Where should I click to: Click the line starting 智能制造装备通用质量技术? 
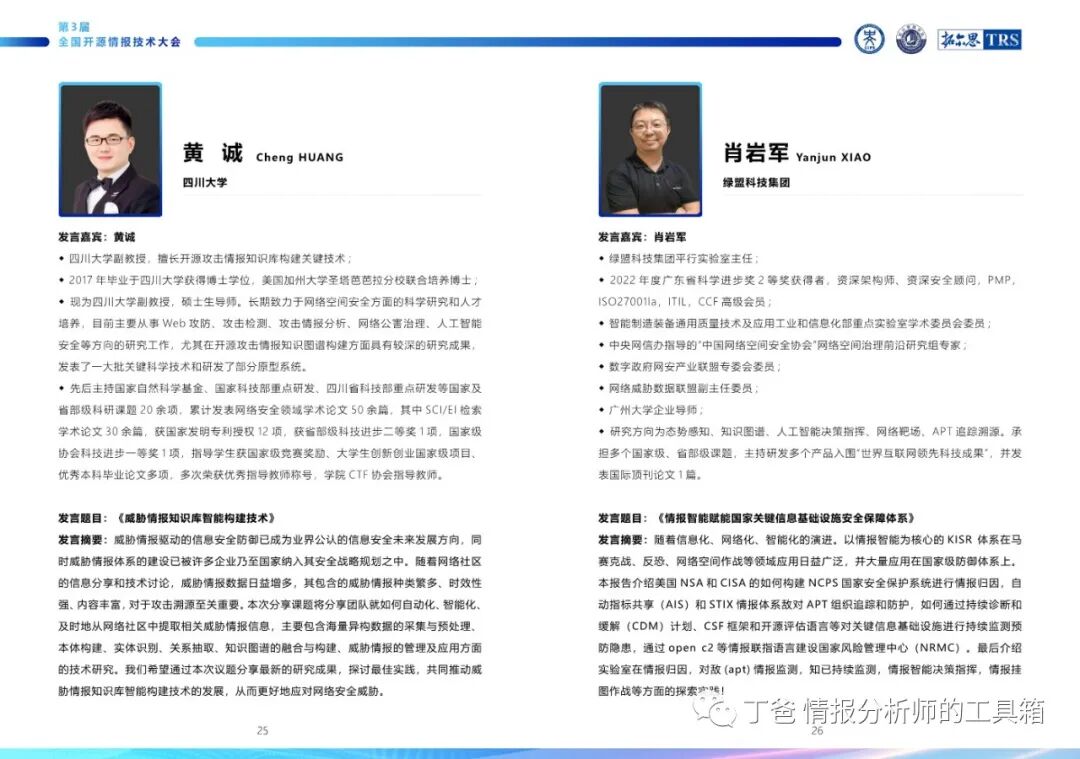pyautogui.click(x=796, y=324)
